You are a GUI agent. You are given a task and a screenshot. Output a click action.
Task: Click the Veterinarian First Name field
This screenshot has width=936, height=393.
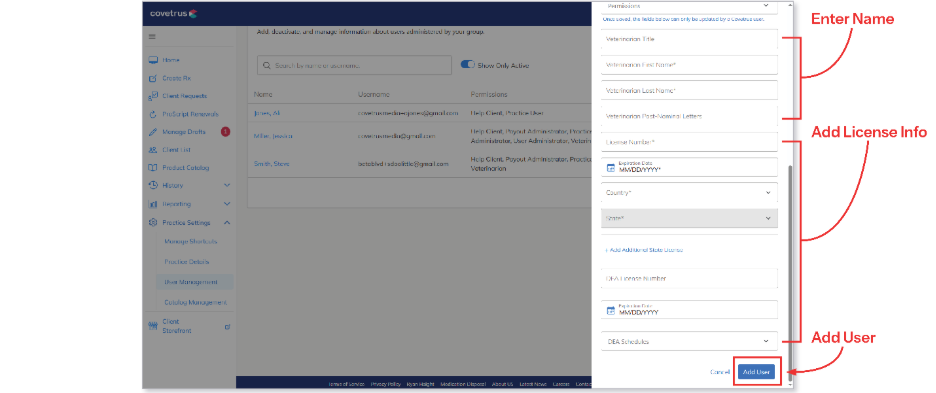coord(689,65)
